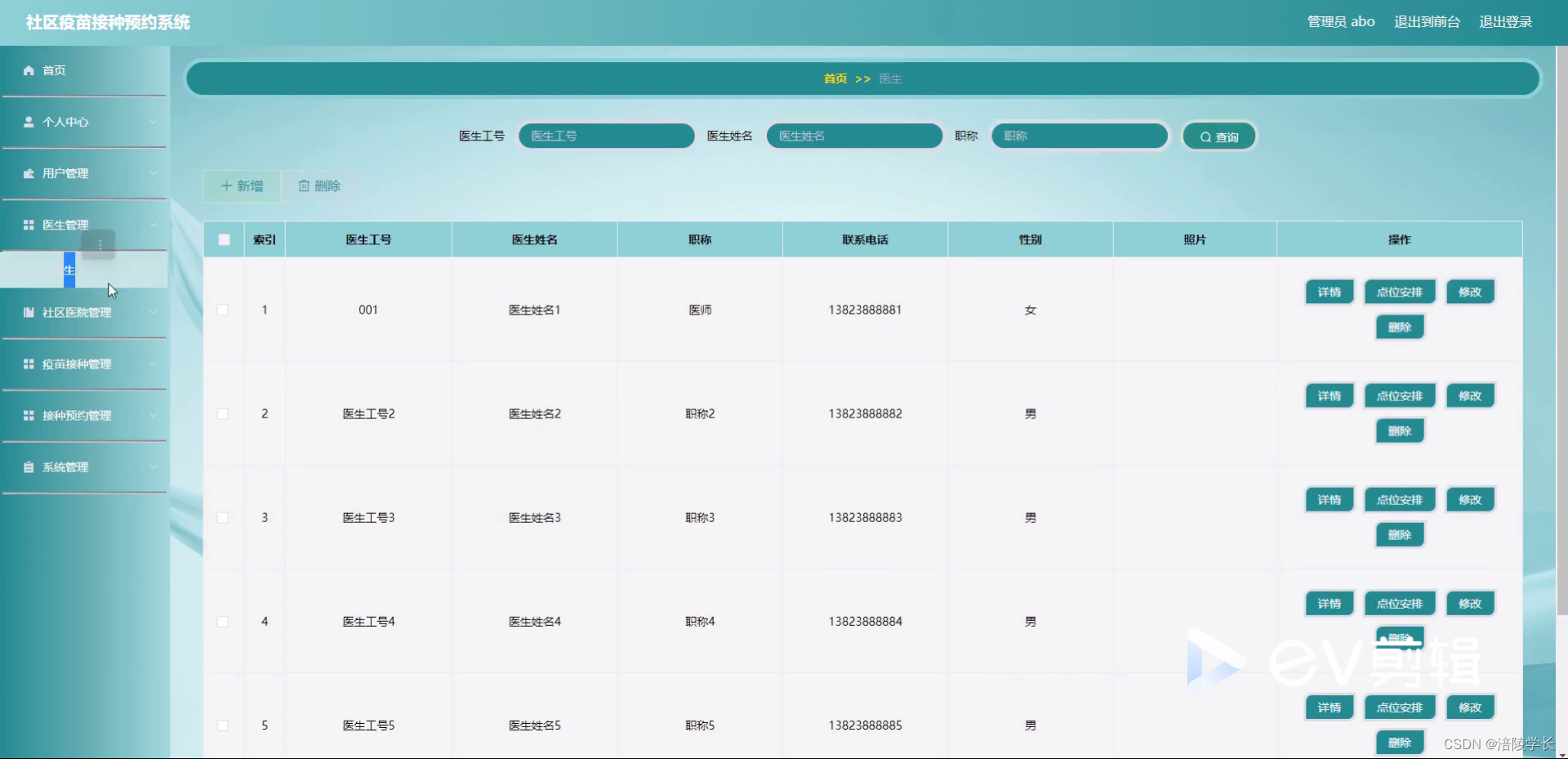Click the plus icon on 新增 button

click(x=226, y=185)
